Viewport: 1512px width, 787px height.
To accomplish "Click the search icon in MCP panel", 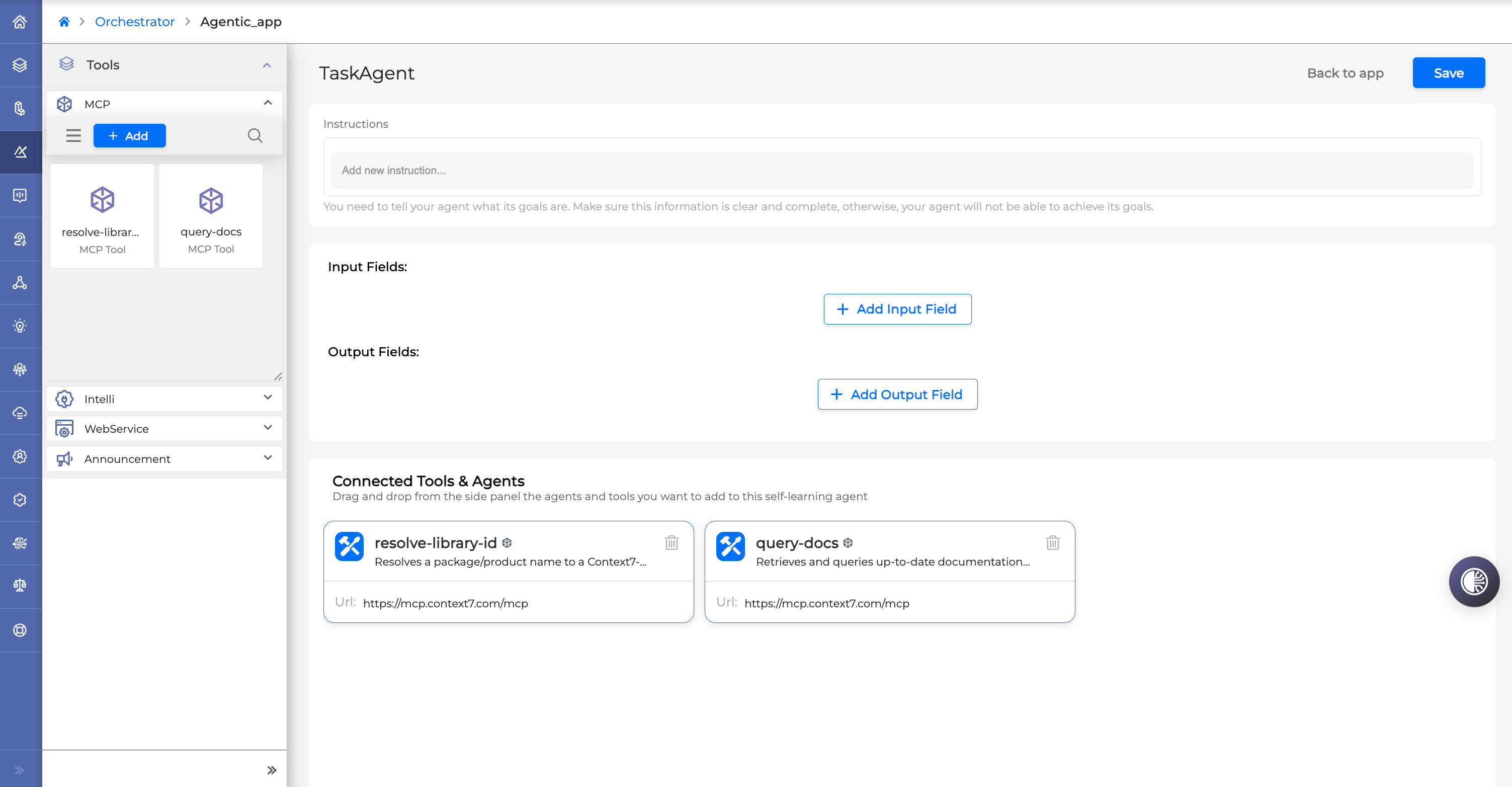I will pyautogui.click(x=255, y=136).
